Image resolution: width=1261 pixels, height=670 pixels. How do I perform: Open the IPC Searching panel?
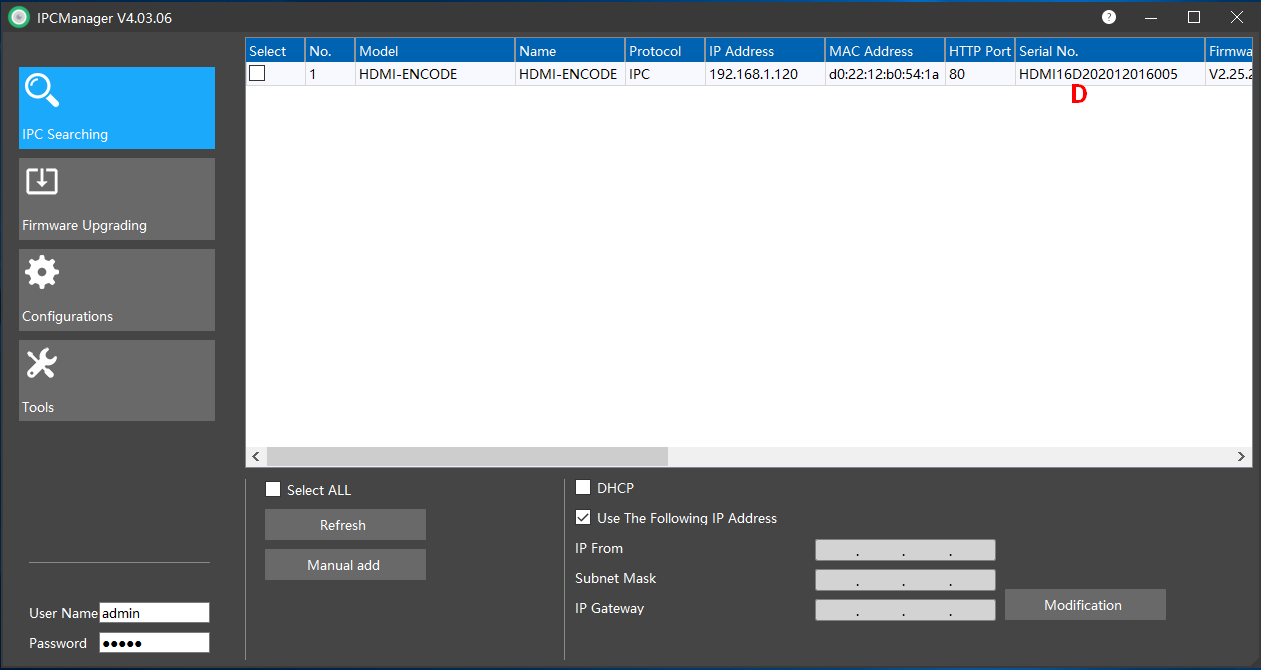pos(116,108)
